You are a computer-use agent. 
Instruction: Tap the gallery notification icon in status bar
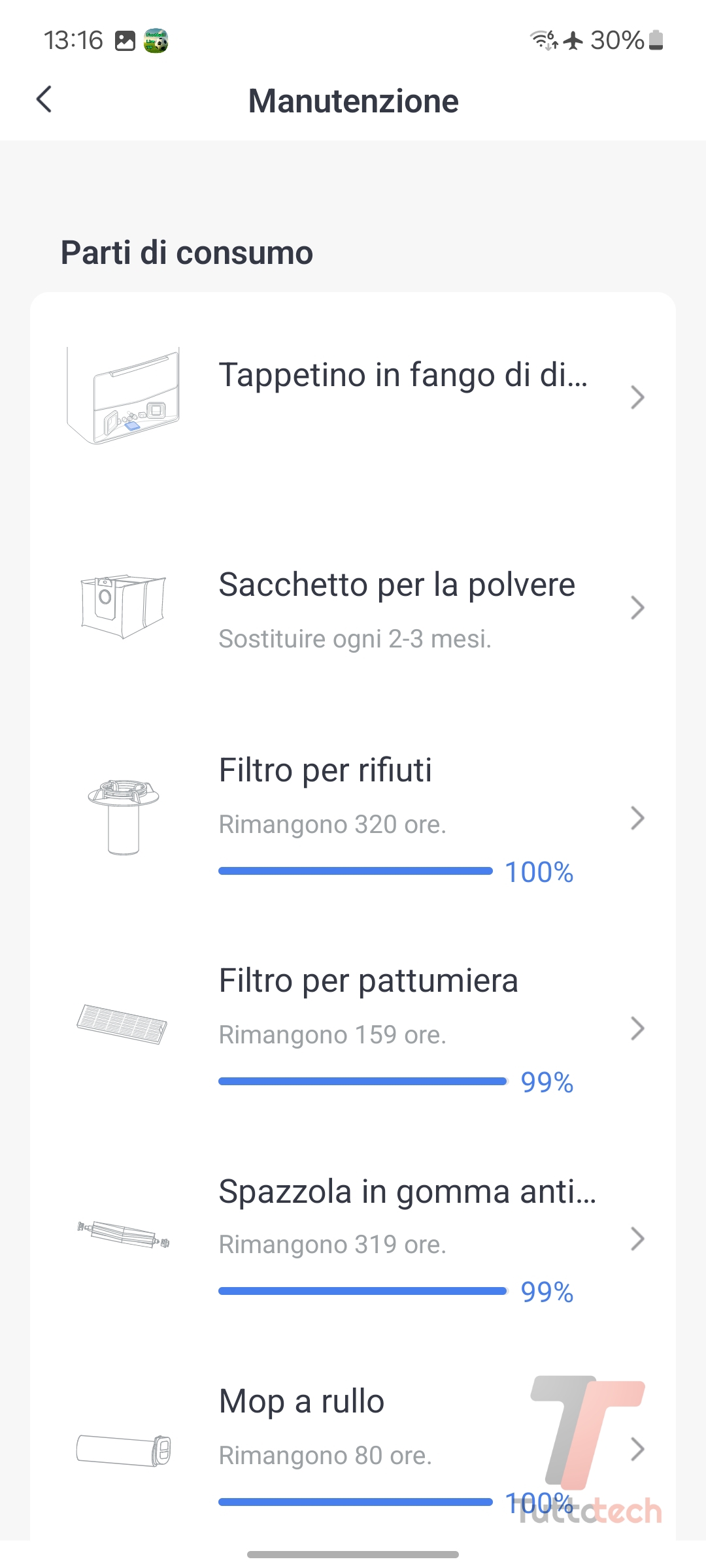click(125, 41)
